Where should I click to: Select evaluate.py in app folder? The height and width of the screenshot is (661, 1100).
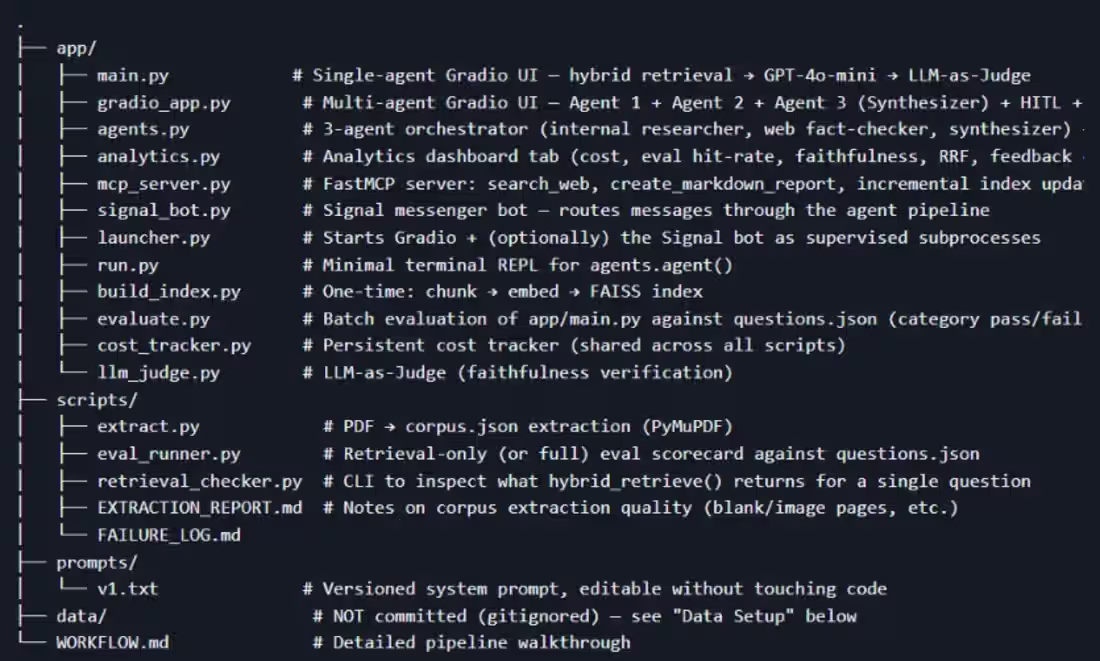click(x=154, y=319)
